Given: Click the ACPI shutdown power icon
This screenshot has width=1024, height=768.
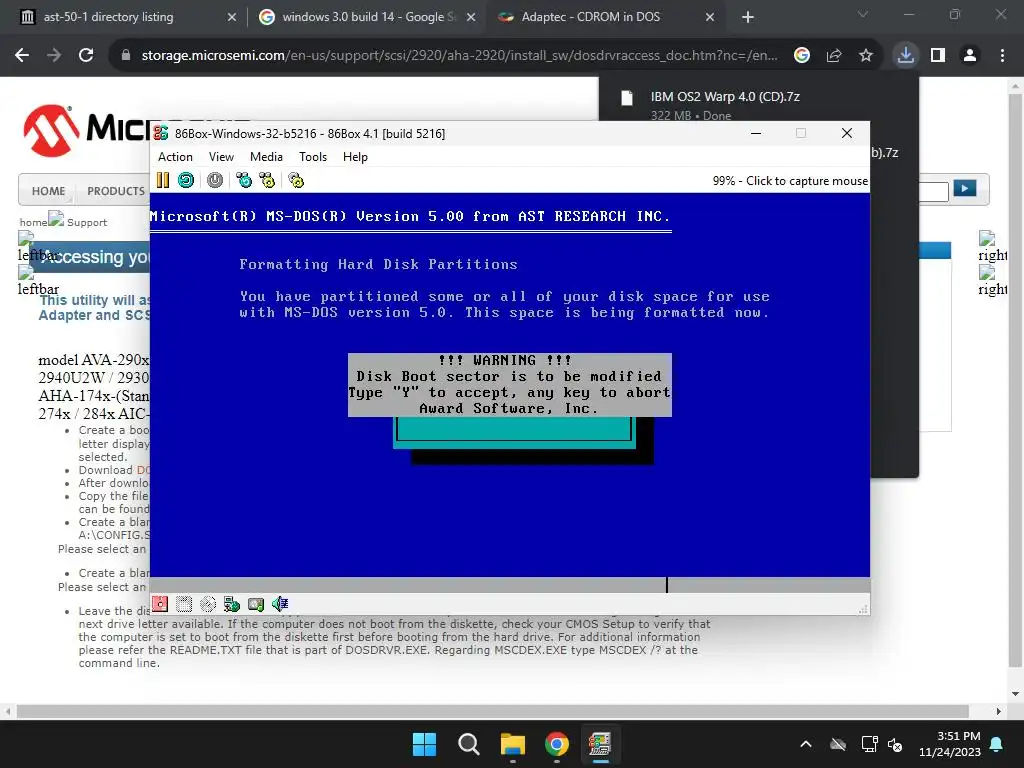Looking at the screenshot, I should coord(215,180).
